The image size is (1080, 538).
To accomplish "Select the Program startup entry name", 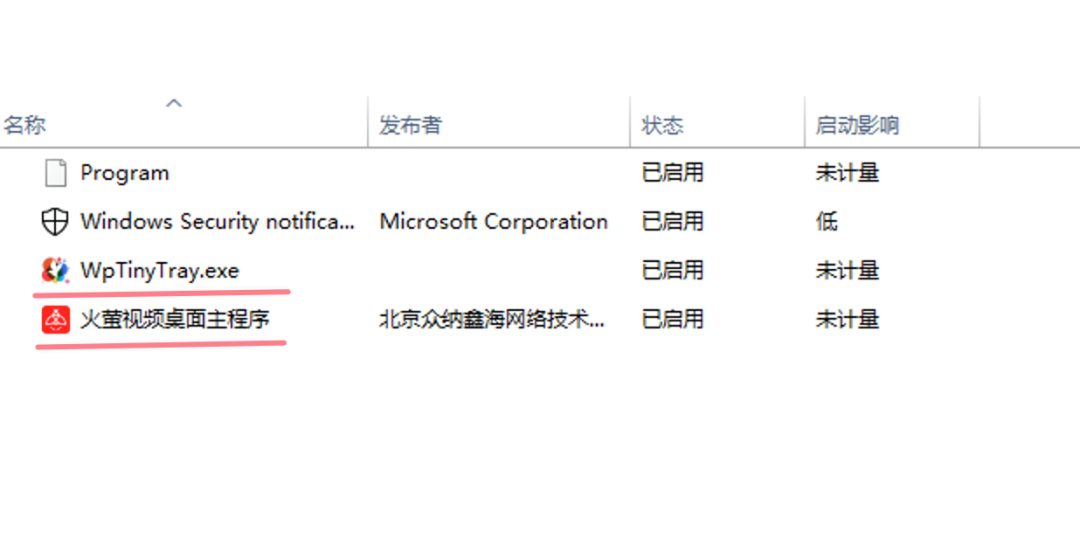I will [125, 172].
